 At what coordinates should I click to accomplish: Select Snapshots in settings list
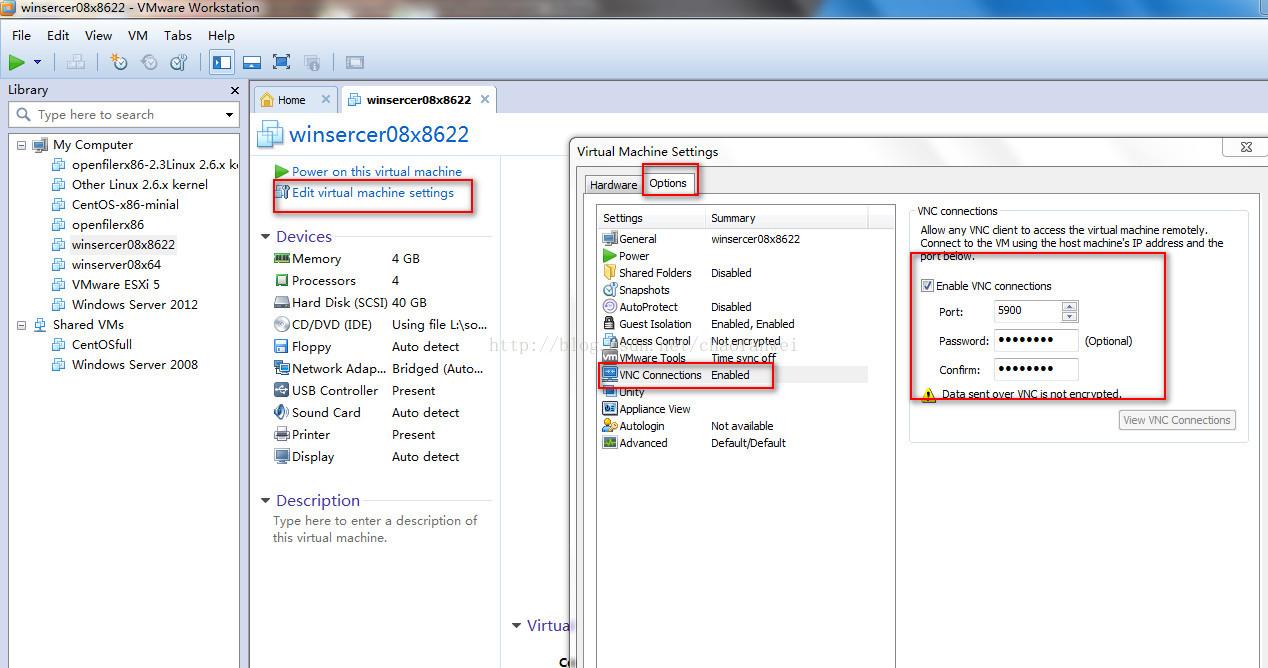pyautogui.click(x=644, y=290)
